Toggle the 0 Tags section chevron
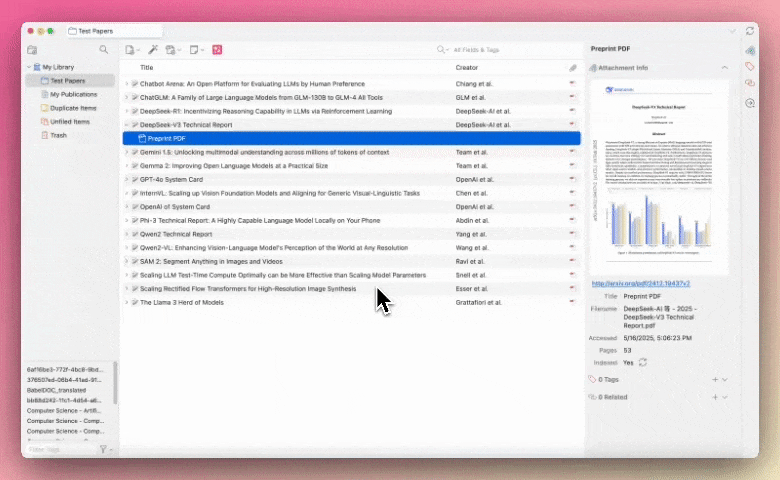The height and width of the screenshot is (480, 780). pos(725,380)
